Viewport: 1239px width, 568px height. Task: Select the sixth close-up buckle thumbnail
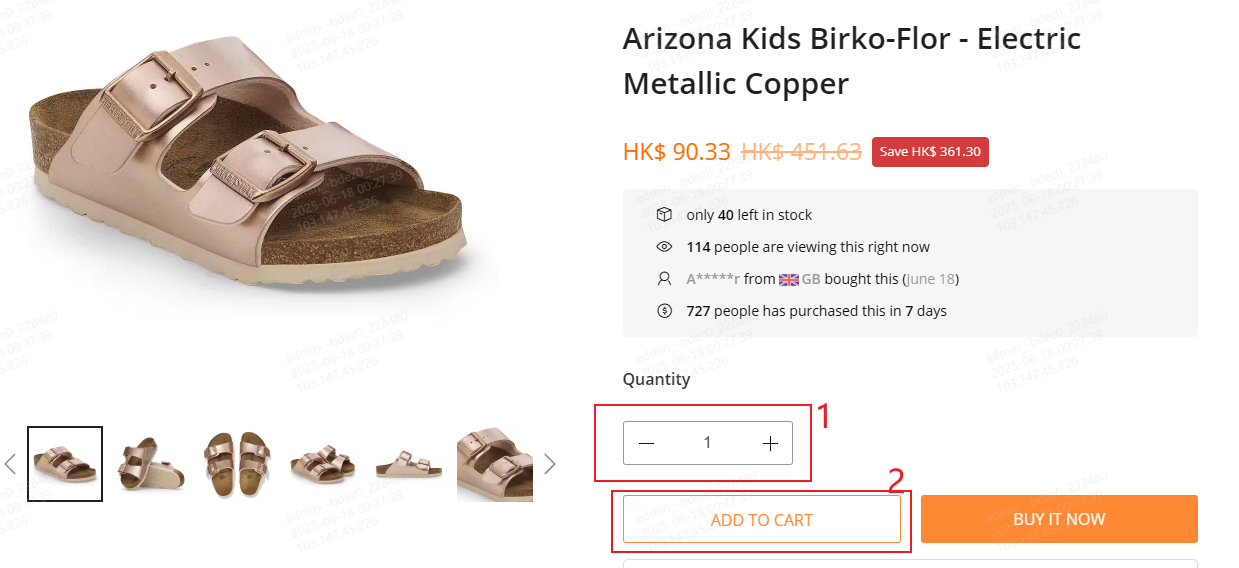[495, 464]
